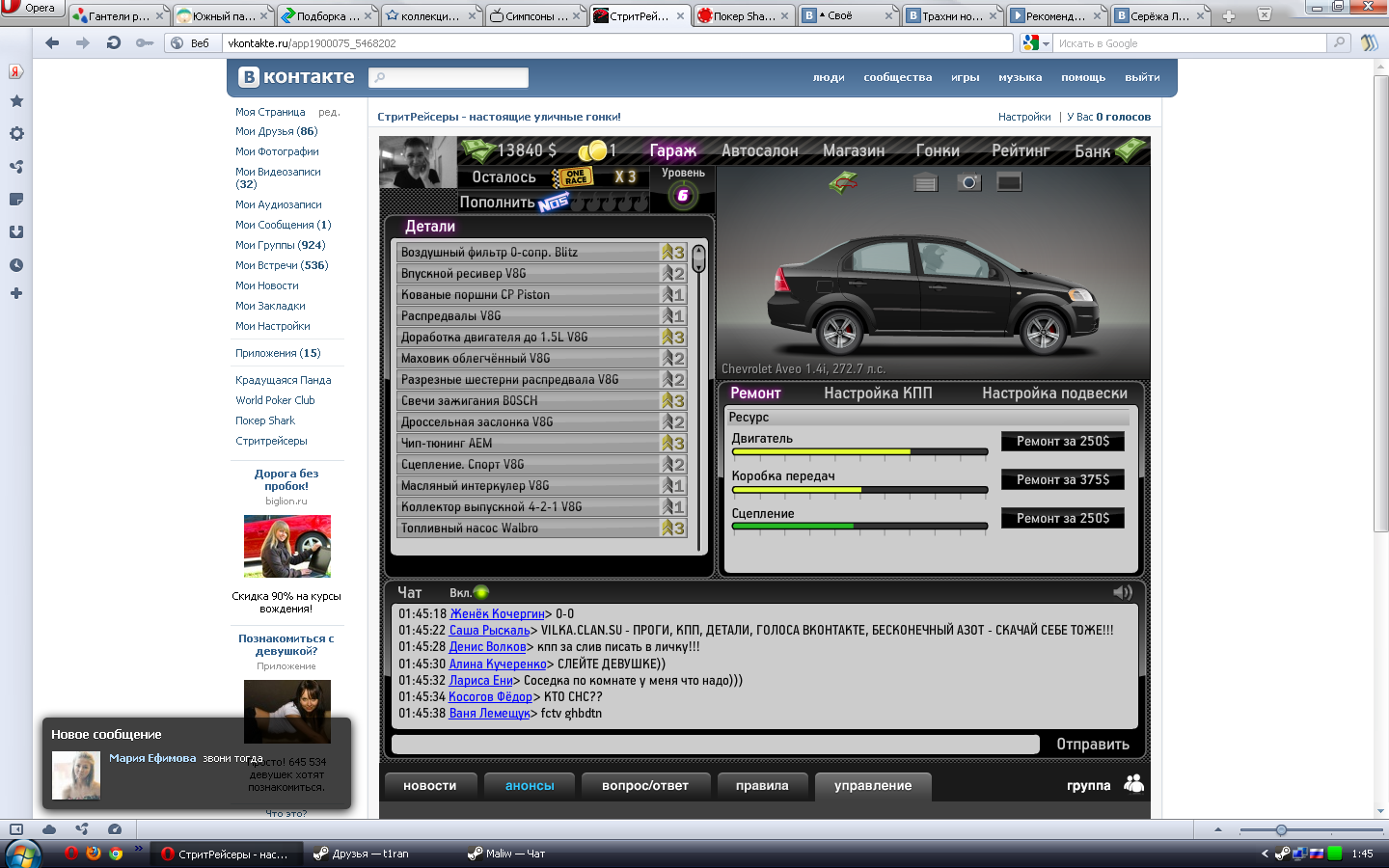Click Ремонт за 250$ for Сцепление
This screenshot has width=1389, height=868.
(x=1063, y=518)
